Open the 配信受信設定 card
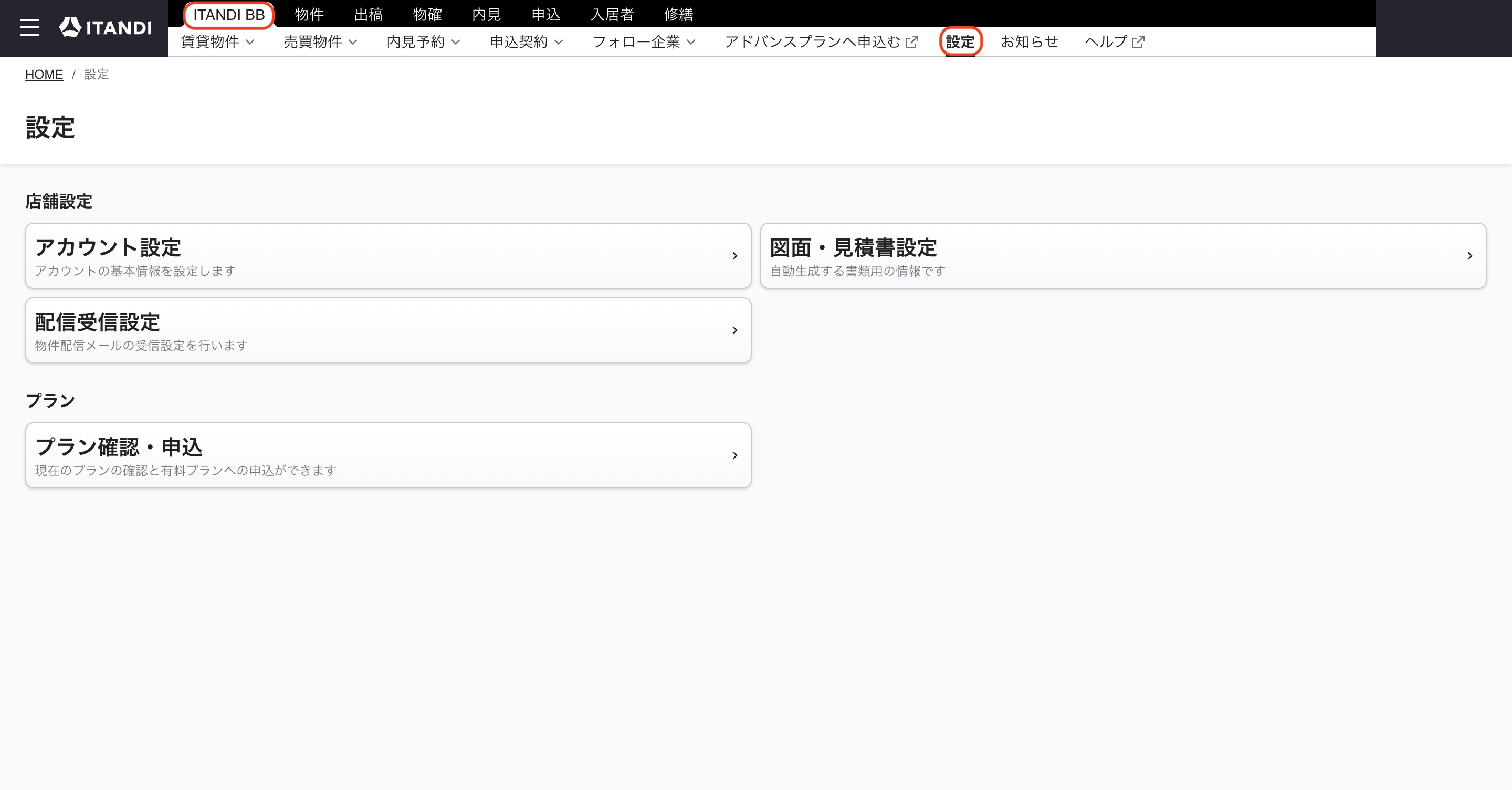1512x790 pixels. tap(388, 331)
